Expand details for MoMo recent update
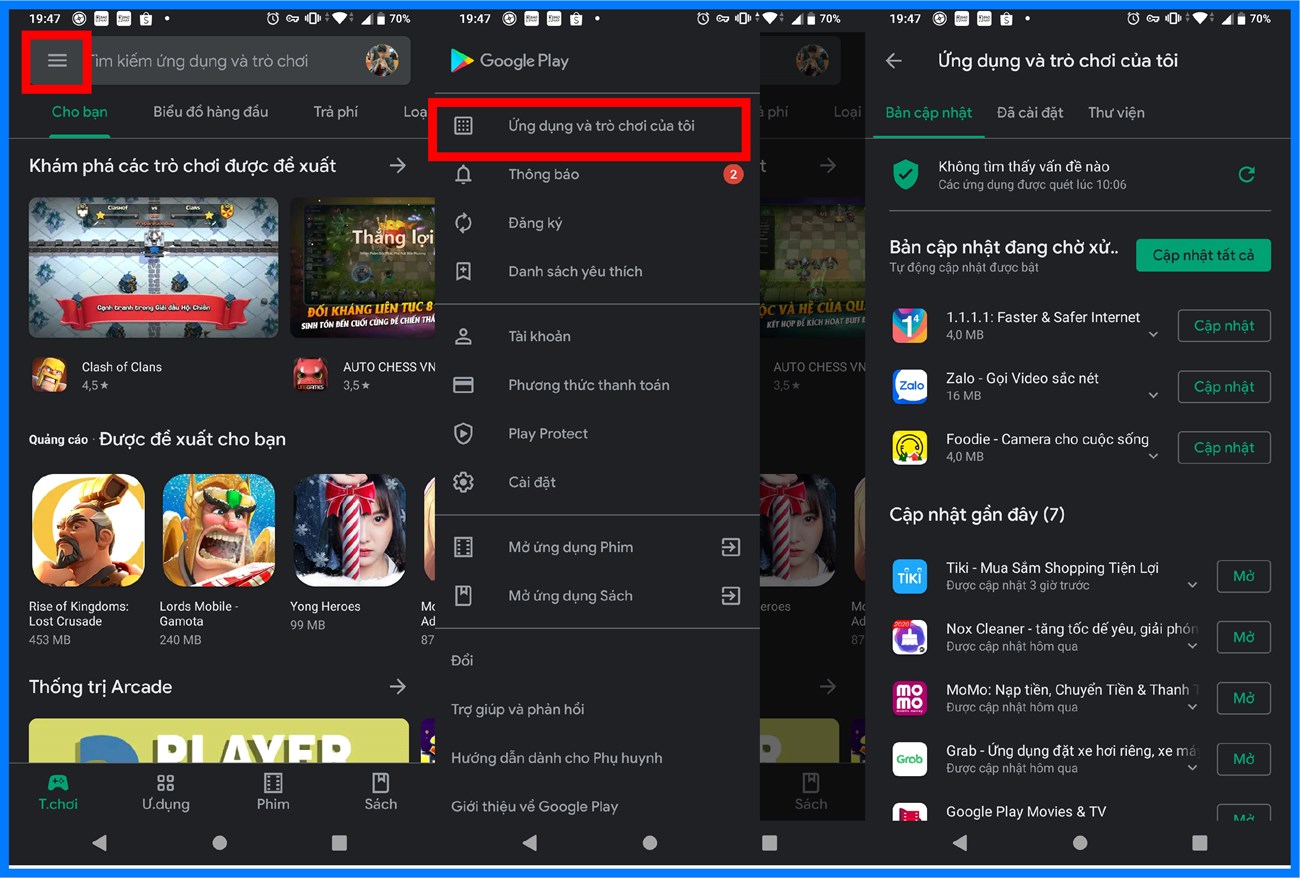Image resolution: width=1300 pixels, height=878 pixels. pos(1192,707)
